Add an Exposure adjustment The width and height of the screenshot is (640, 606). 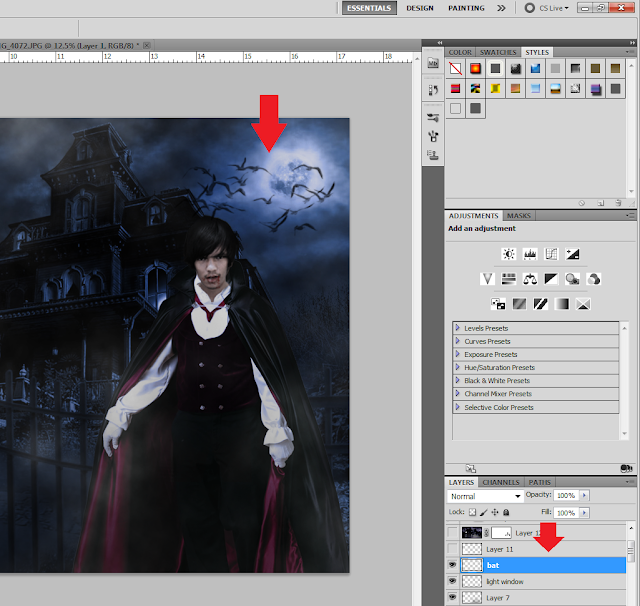pyautogui.click(x=572, y=254)
